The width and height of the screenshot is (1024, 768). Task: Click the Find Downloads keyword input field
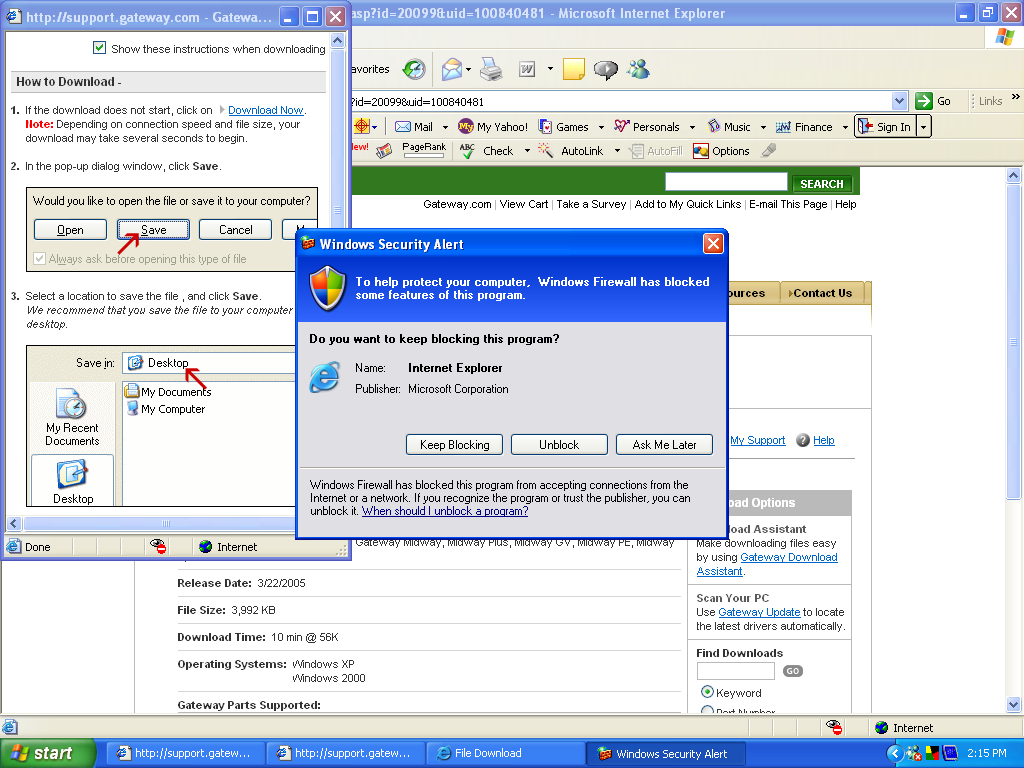735,671
